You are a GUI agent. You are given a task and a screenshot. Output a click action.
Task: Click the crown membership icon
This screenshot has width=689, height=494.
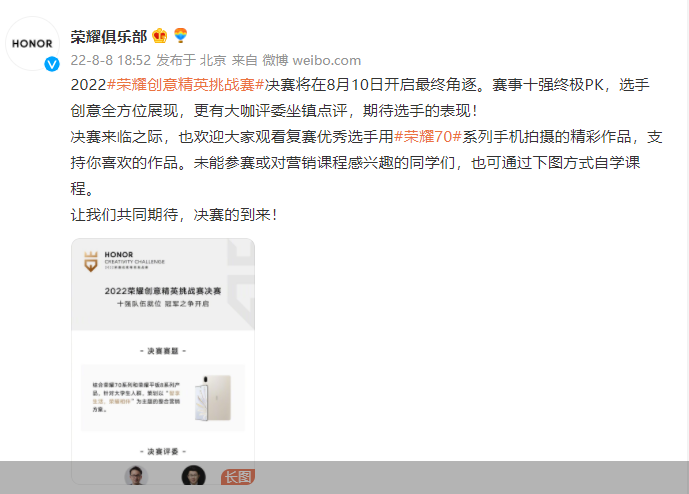tap(160, 36)
